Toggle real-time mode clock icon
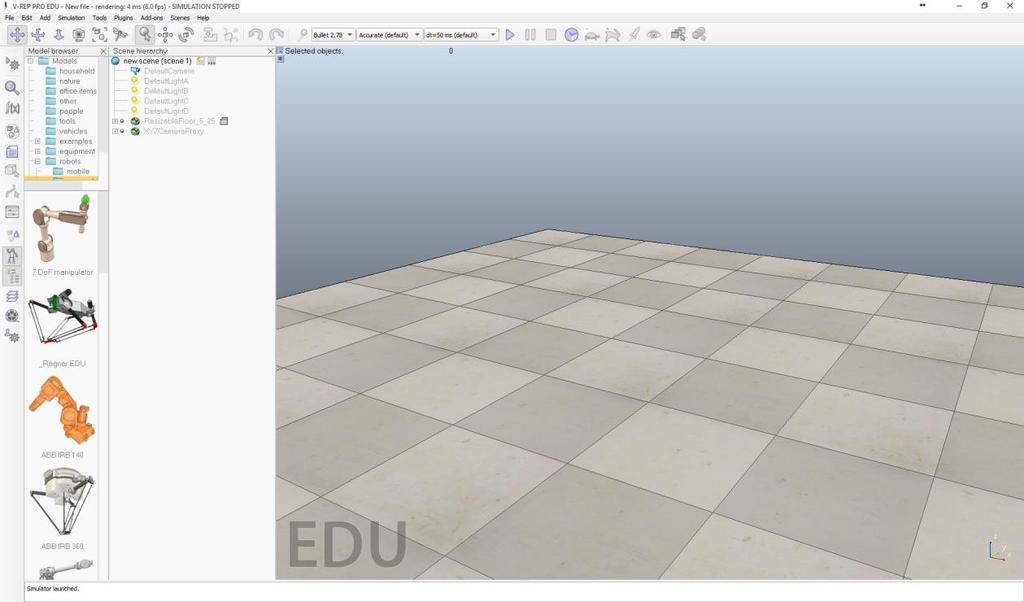The height and width of the screenshot is (602, 1024). tap(571, 35)
